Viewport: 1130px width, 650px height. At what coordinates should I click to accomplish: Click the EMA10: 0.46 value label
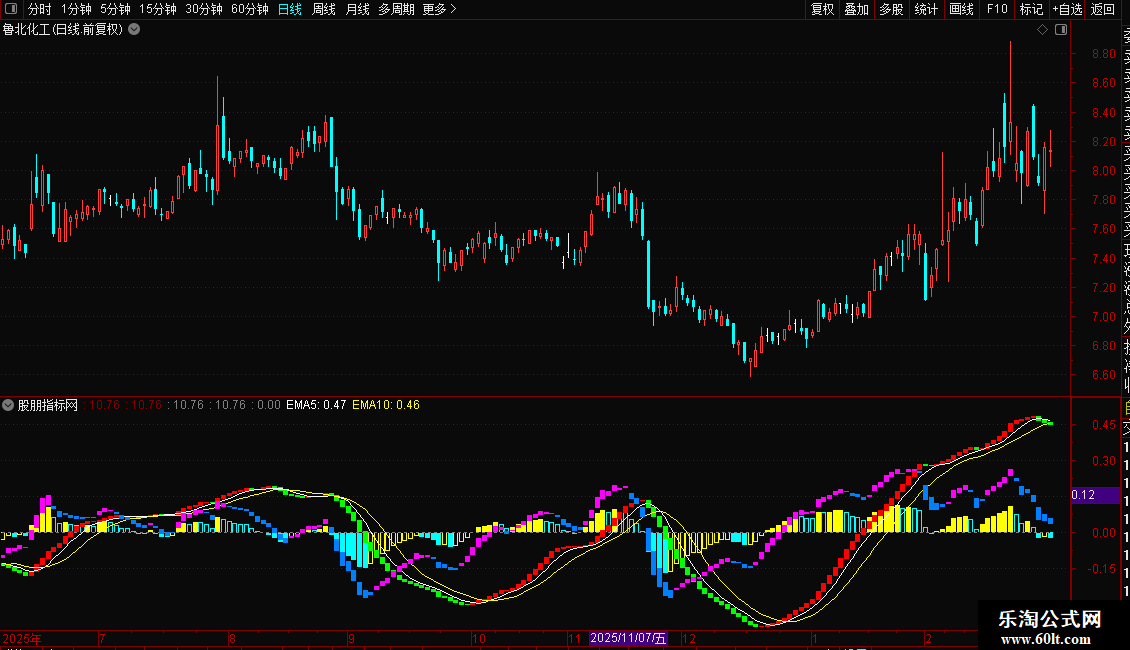386,405
